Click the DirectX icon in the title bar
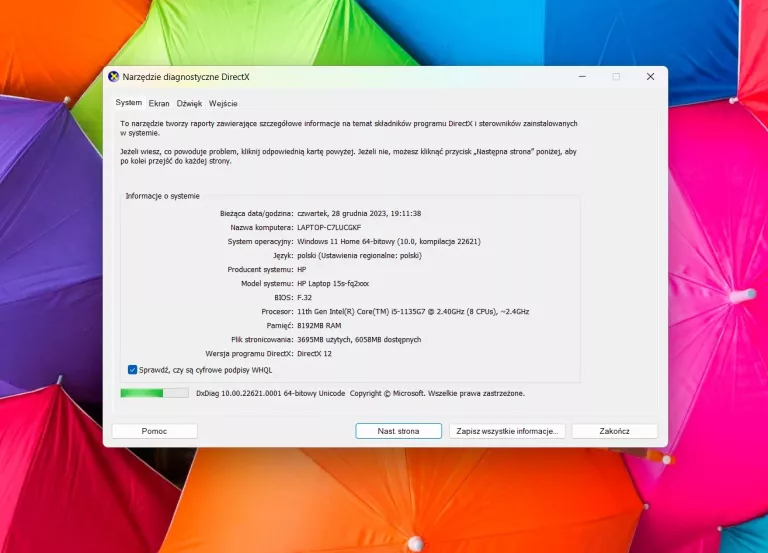 pyautogui.click(x=114, y=77)
